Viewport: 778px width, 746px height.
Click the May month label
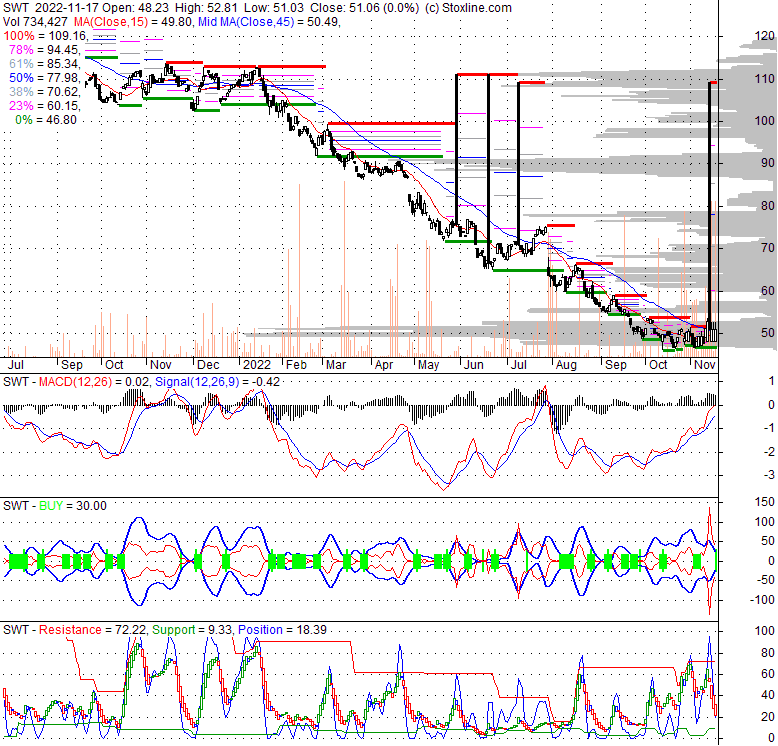[428, 365]
